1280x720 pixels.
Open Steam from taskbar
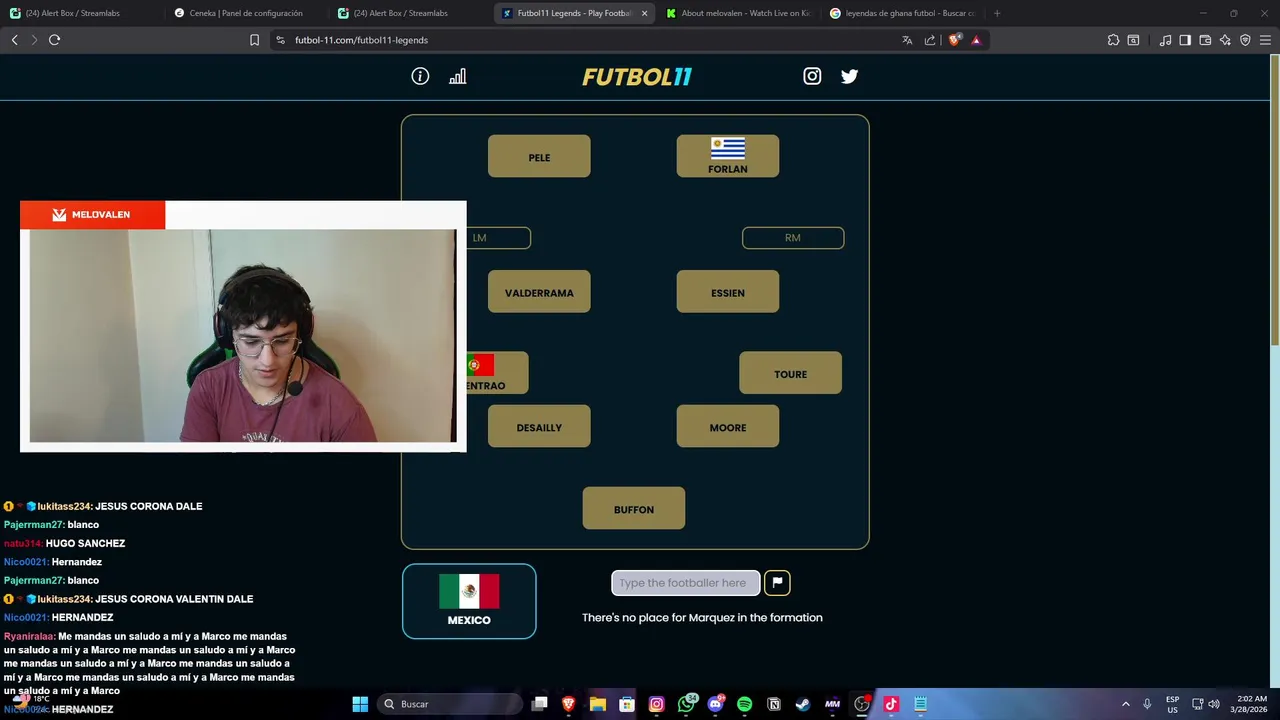tap(803, 704)
